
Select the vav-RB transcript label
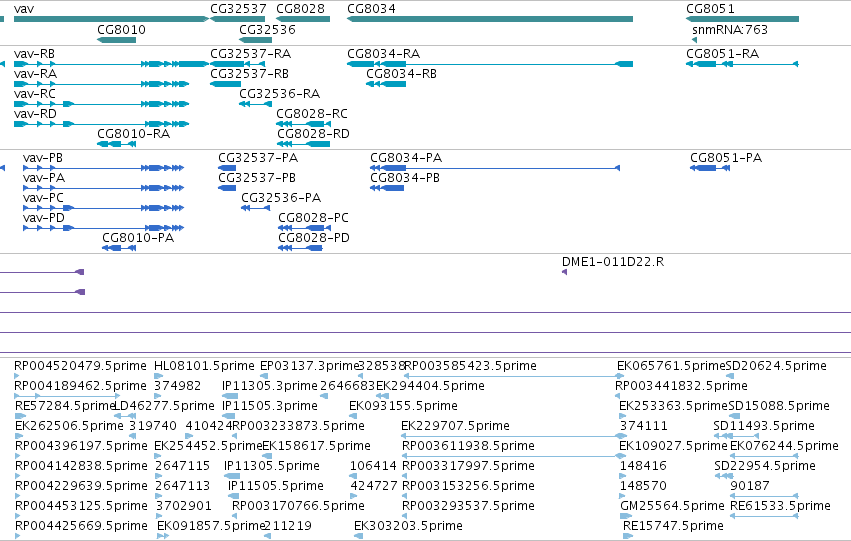[x=34, y=54]
